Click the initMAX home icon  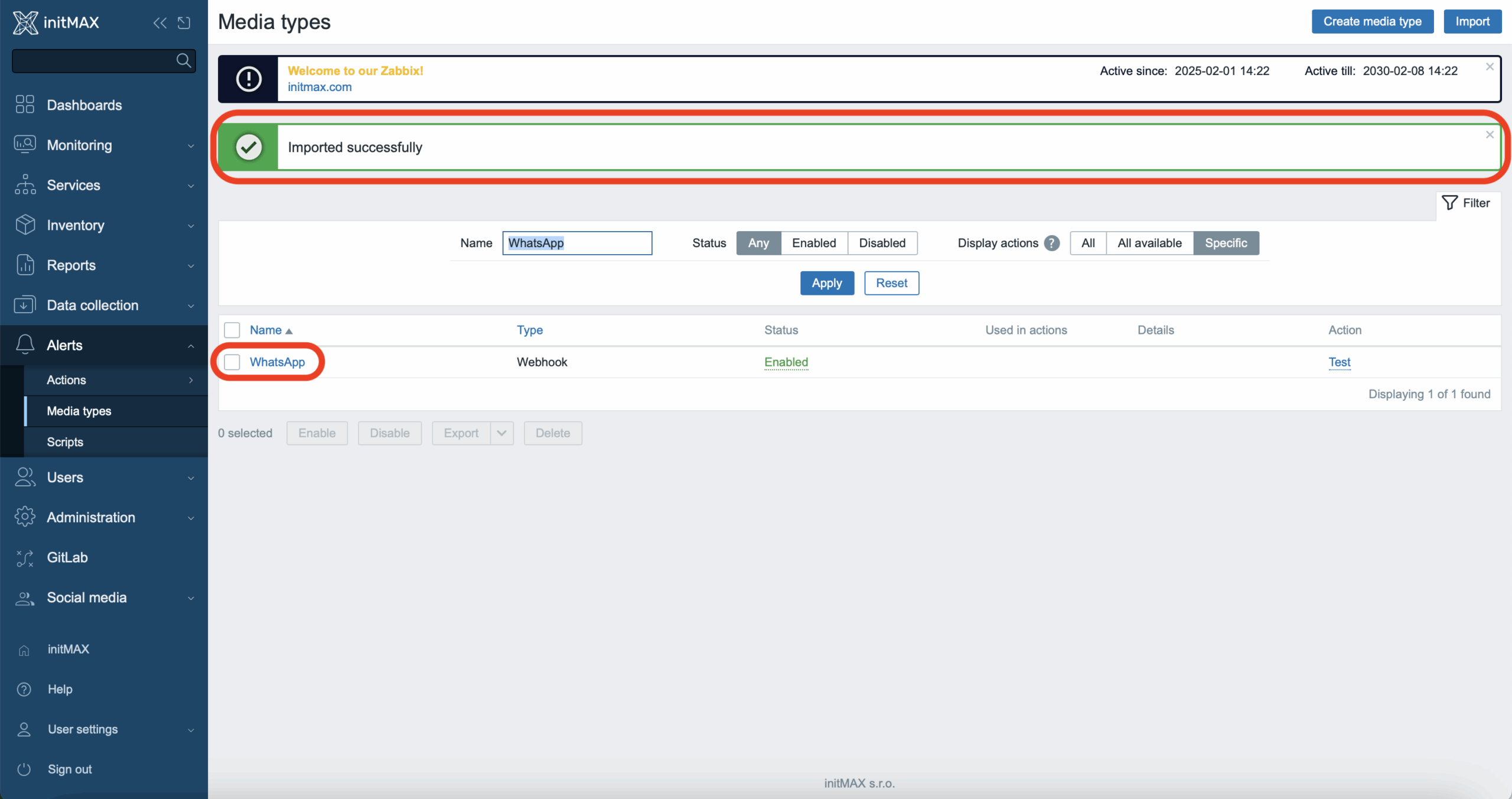coord(24,649)
